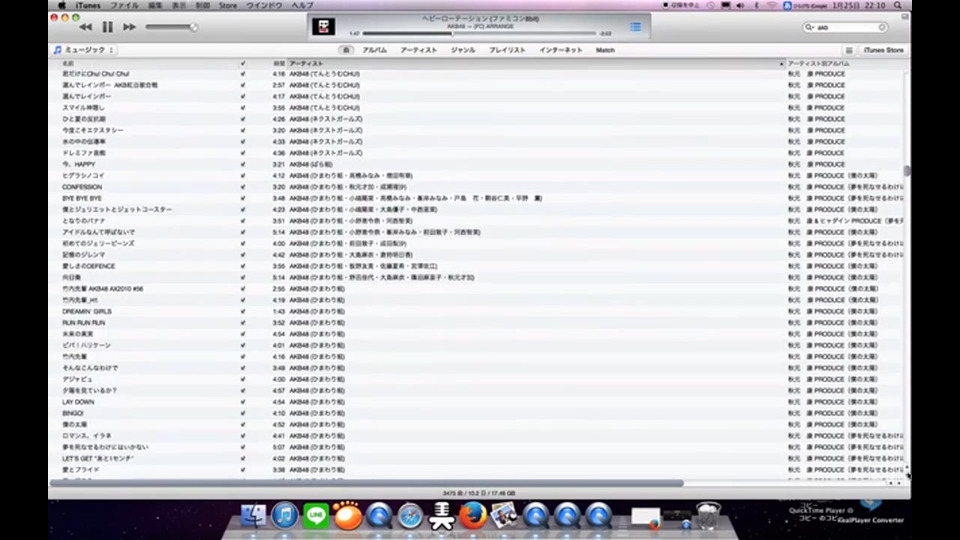Viewport: 960px width, 540px height.
Task: Select the song 愛しさのDEFENCE
Action: pos(88,266)
